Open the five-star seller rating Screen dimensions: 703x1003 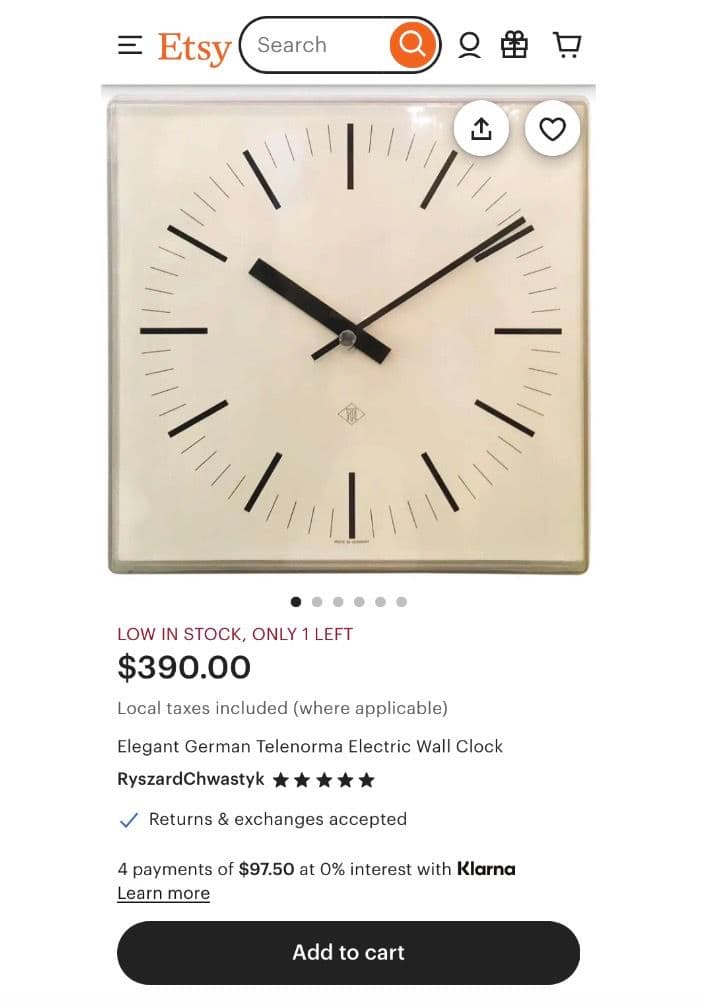(323, 780)
